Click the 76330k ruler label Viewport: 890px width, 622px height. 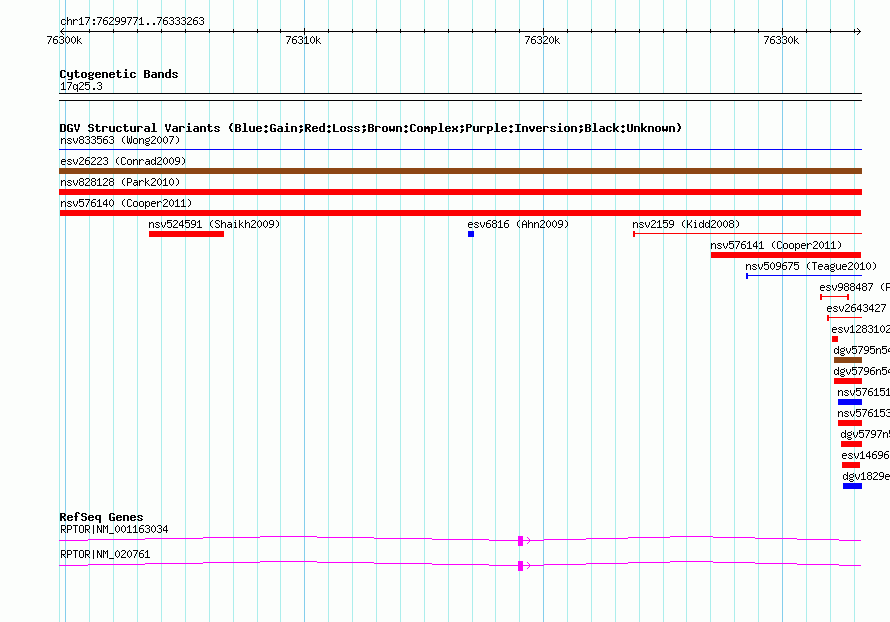click(781, 40)
